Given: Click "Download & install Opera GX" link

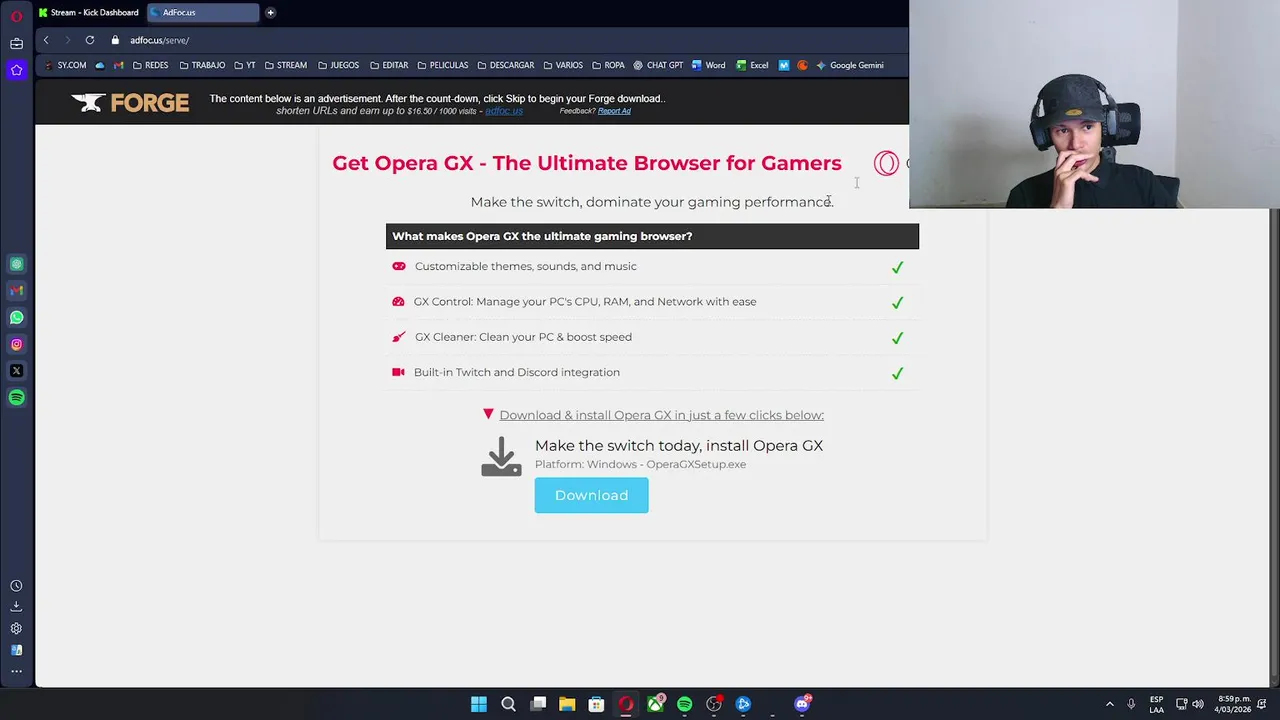Looking at the screenshot, I should coord(661,415).
